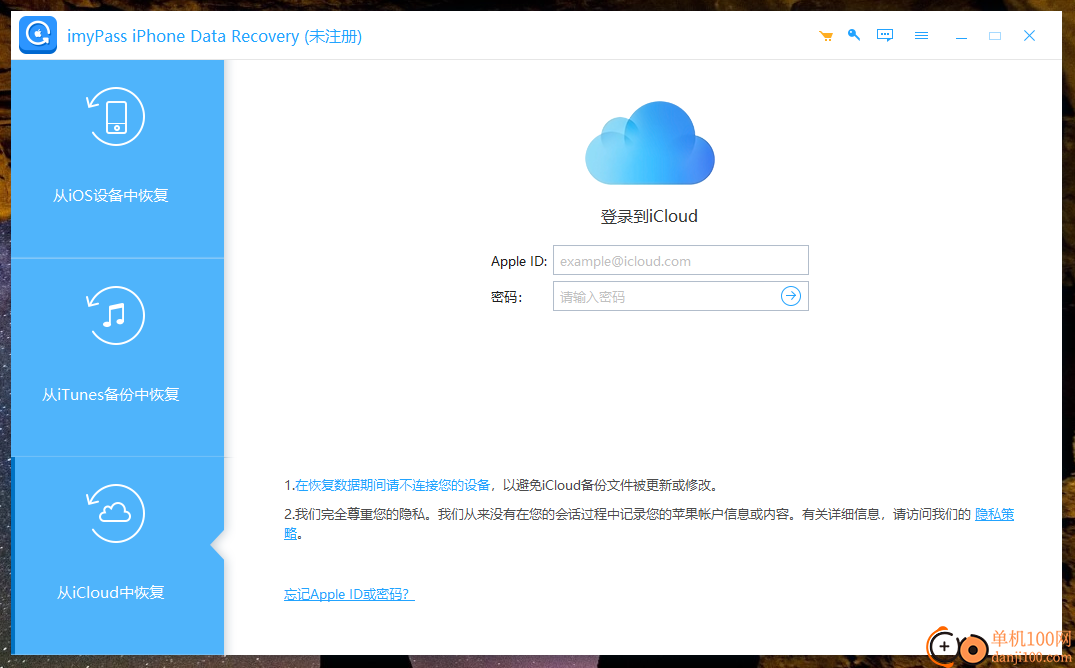Click the iTunes backup music note icon
Image resolution: width=1075 pixels, height=668 pixels.
pyautogui.click(x=115, y=315)
